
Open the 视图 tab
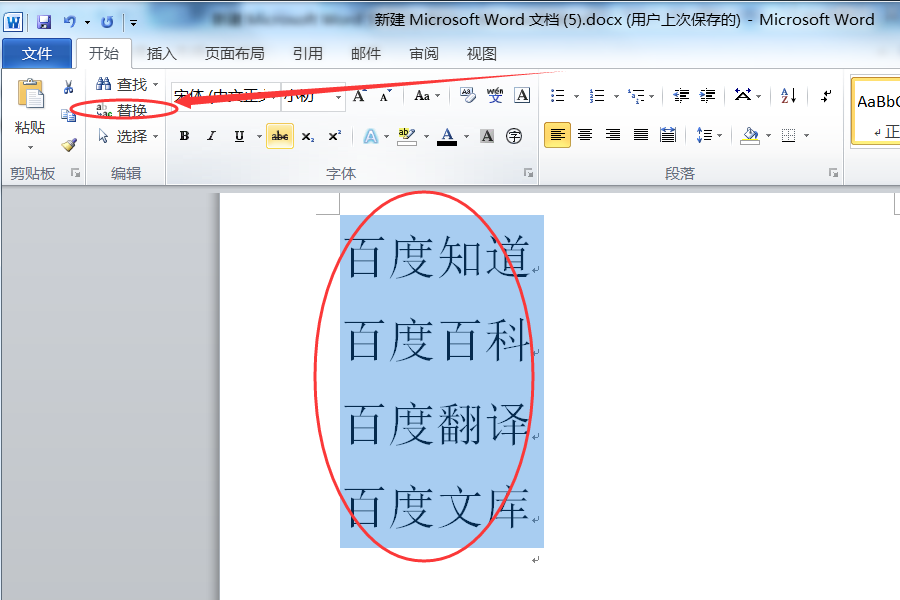click(482, 53)
